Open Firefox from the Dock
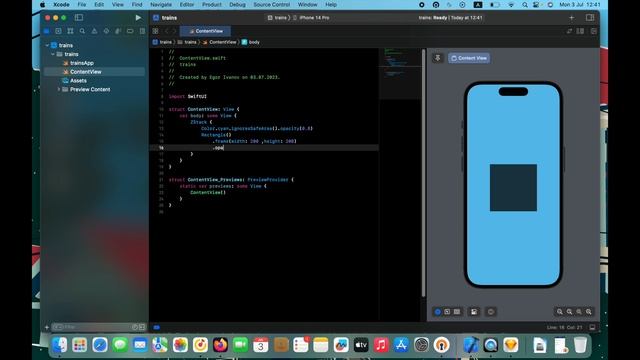The image size is (640, 360). 220,345
